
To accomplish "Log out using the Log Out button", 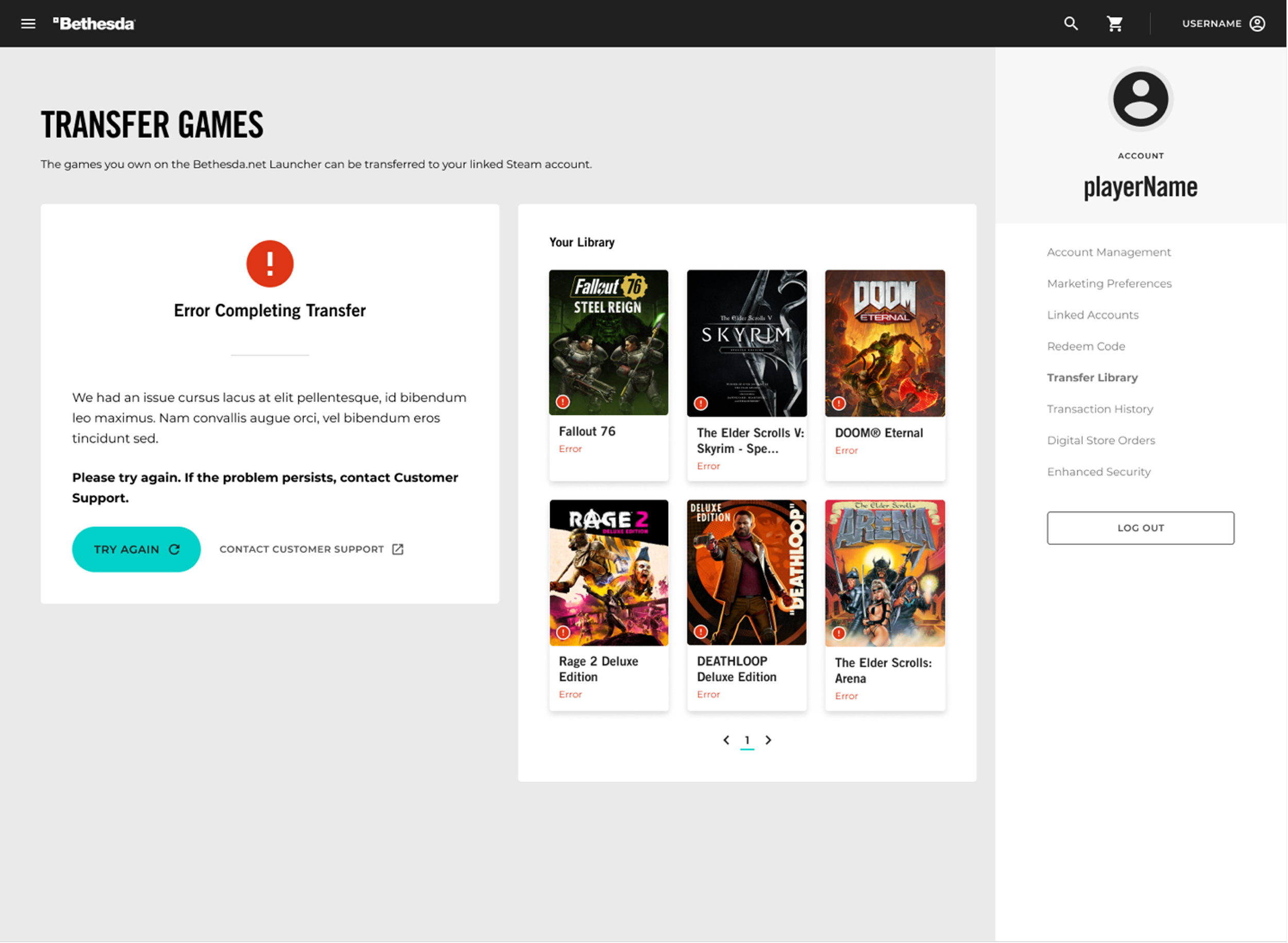I will coord(1140,528).
